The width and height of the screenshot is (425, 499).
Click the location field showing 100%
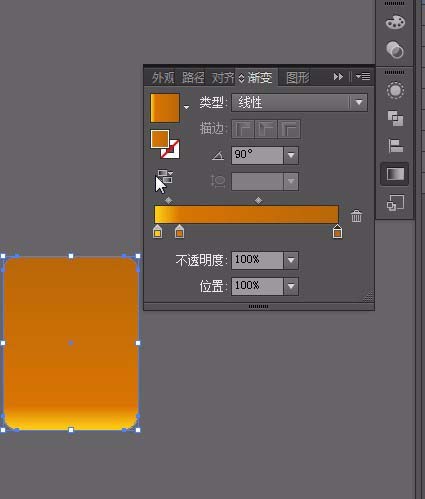click(258, 286)
